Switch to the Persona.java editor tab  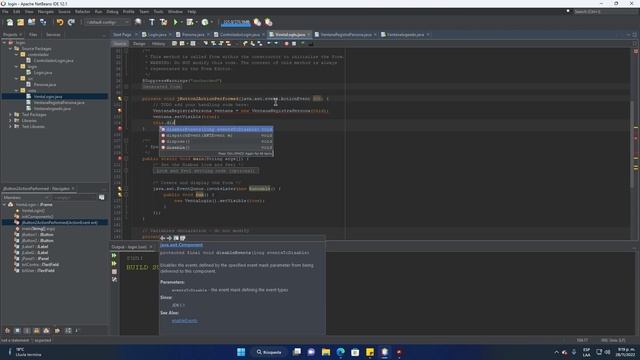pos(193,35)
